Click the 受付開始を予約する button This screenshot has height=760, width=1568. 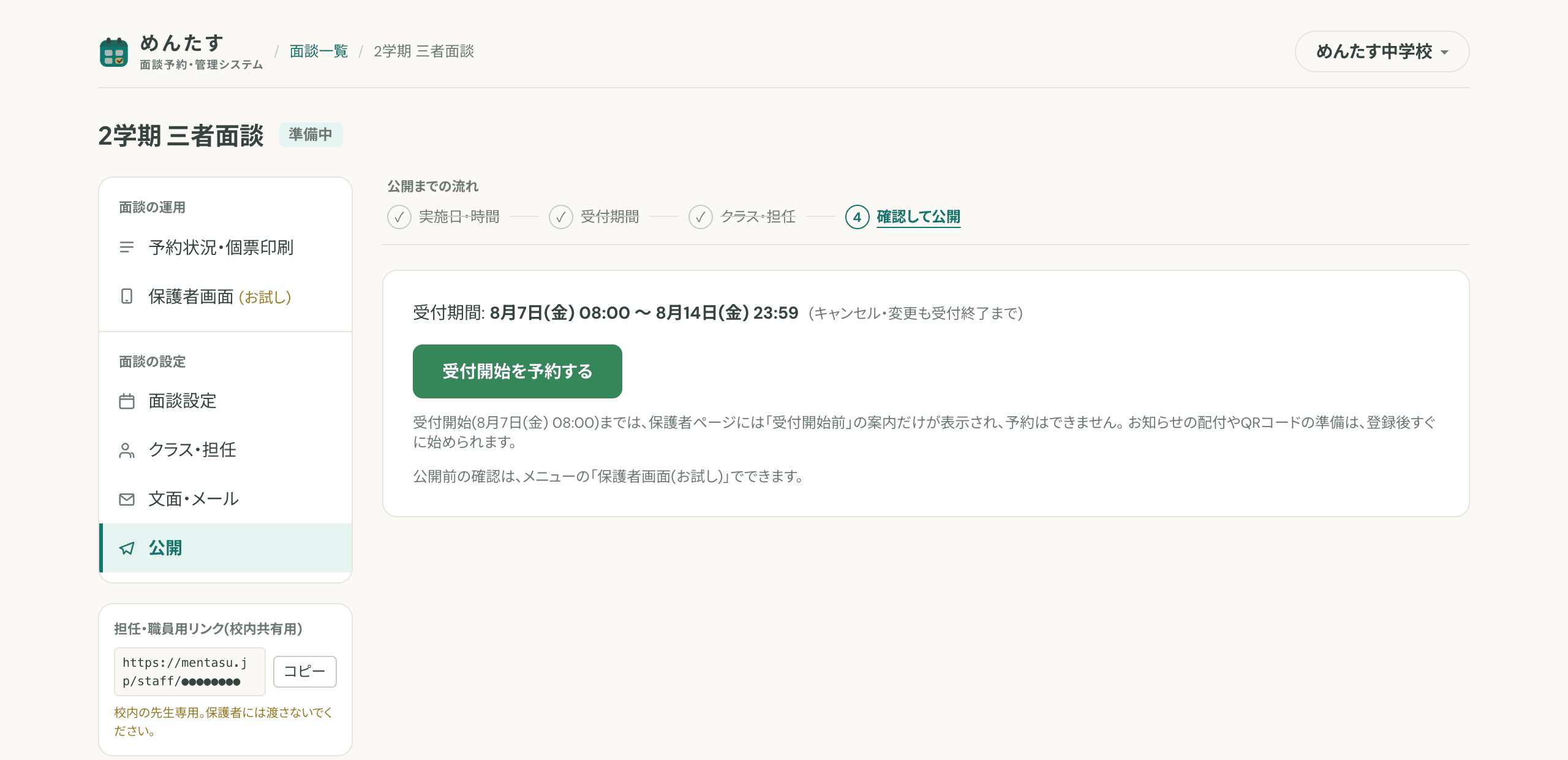pos(517,371)
